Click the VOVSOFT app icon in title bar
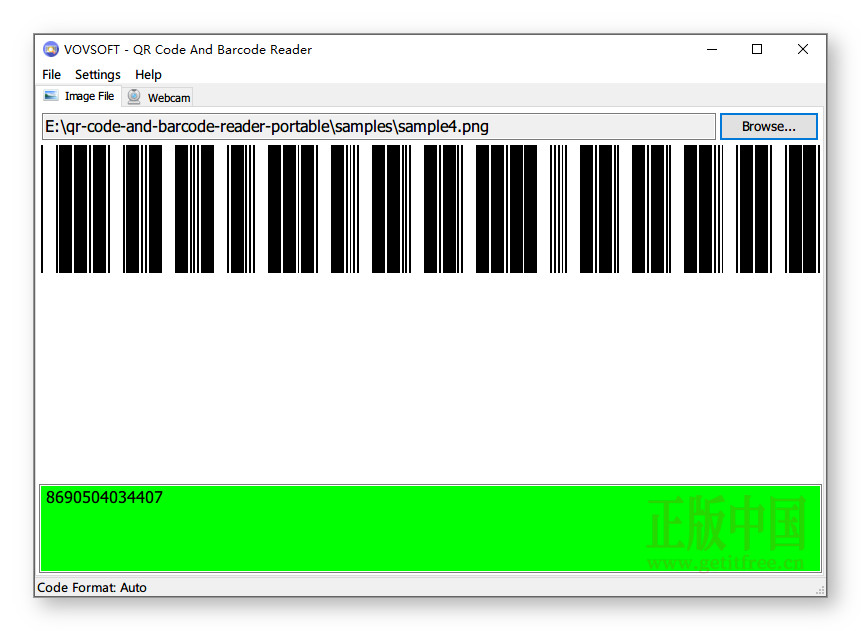Image resolution: width=861 pixels, height=631 pixels. [x=51, y=49]
